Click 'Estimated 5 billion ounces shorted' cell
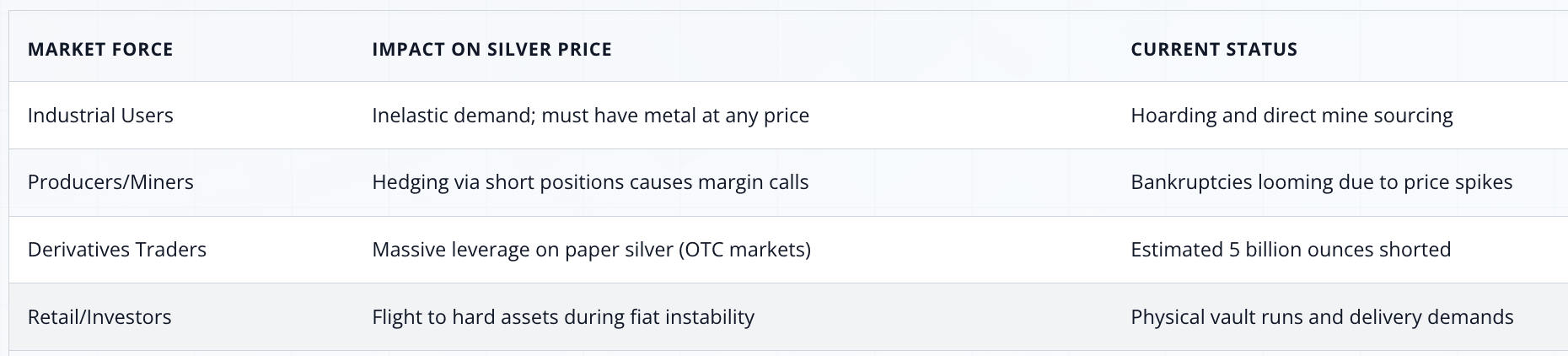The image size is (1568, 356). [x=1290, y=250]
